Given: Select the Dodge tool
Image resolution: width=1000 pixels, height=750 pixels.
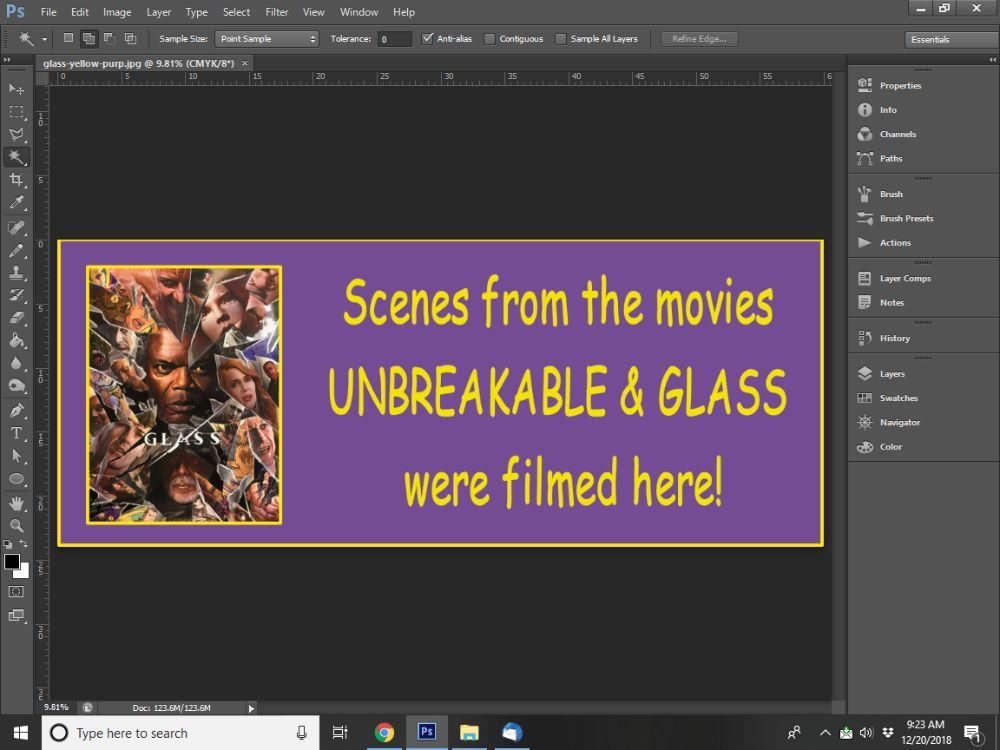Looking at the screenshot, I should pyautogui.click(x=17, y=385).
